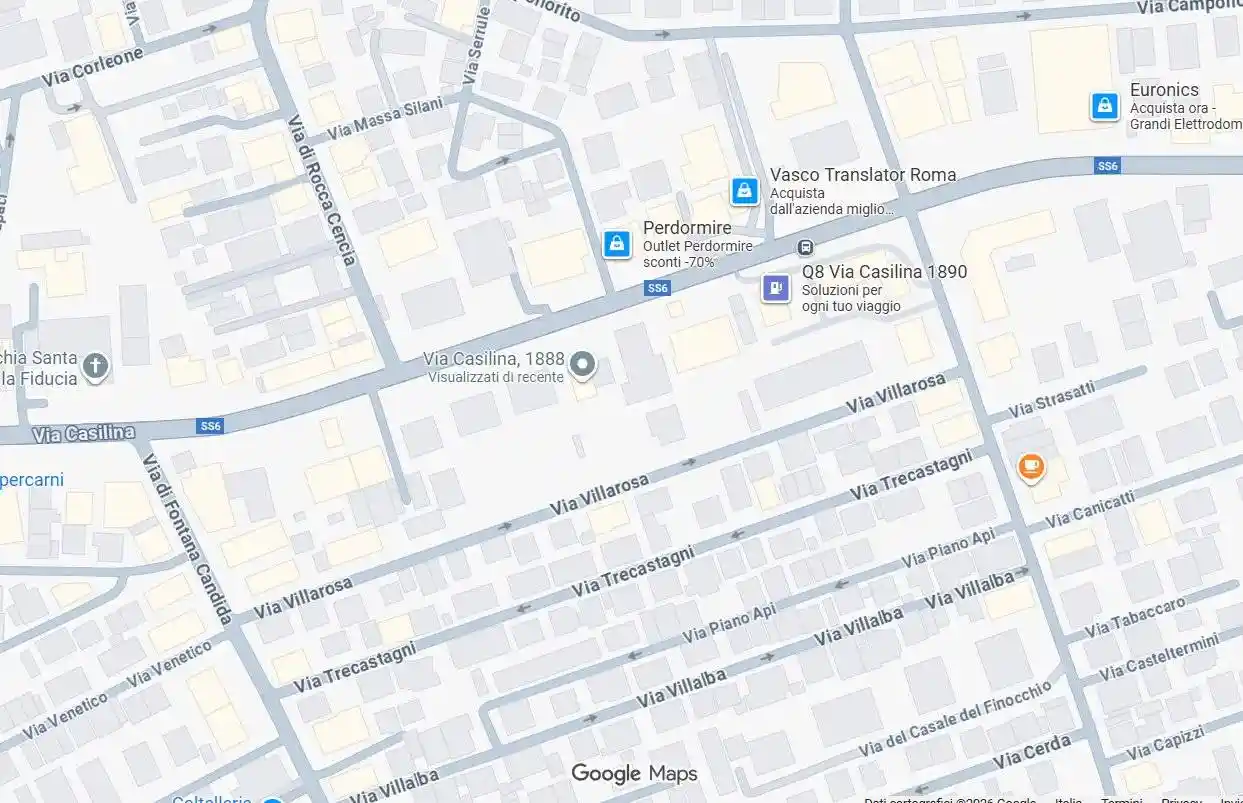
Task: Open the Perdormire outlet shopping icon
Action: click(617, 243)
